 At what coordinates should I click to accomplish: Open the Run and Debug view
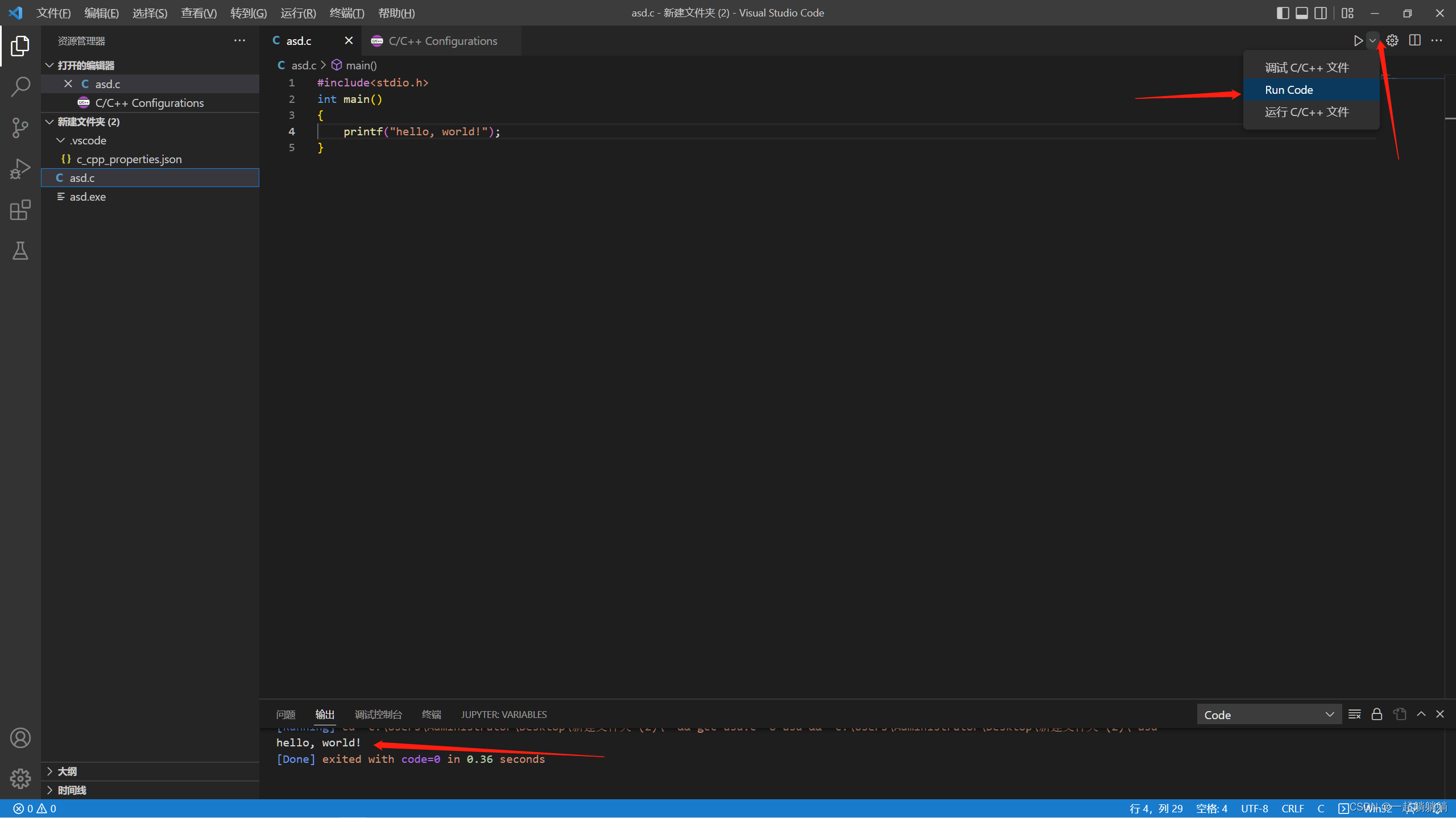[20, 168]
